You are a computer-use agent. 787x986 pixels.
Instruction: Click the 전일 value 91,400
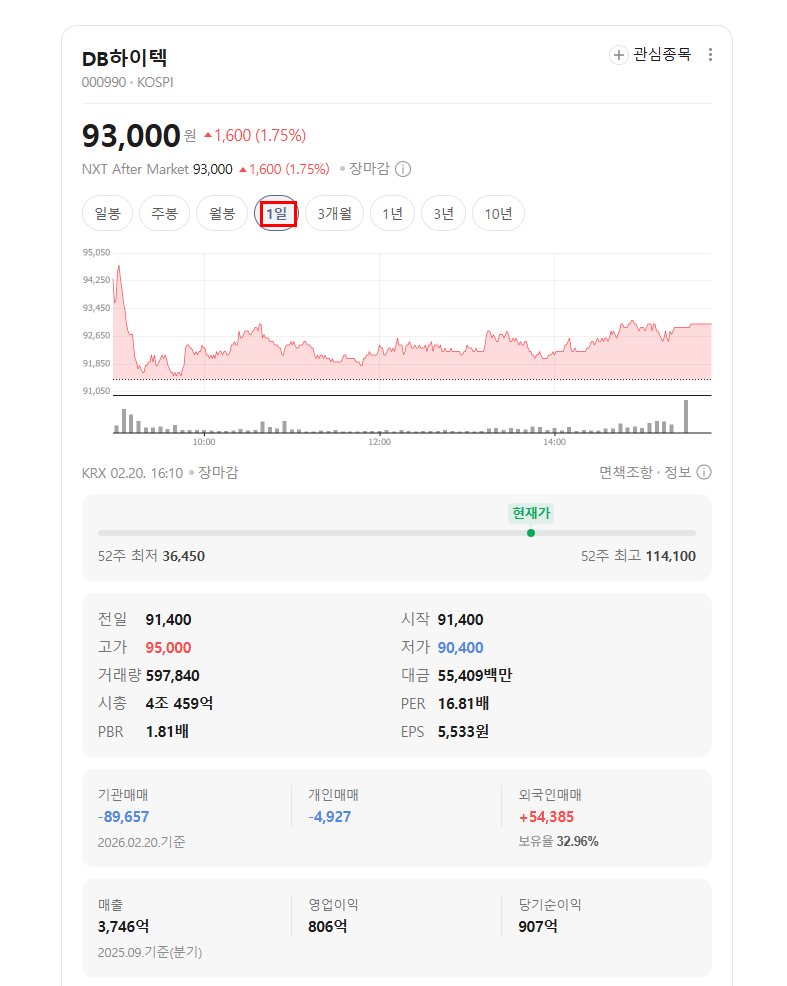tap(168, 619)
